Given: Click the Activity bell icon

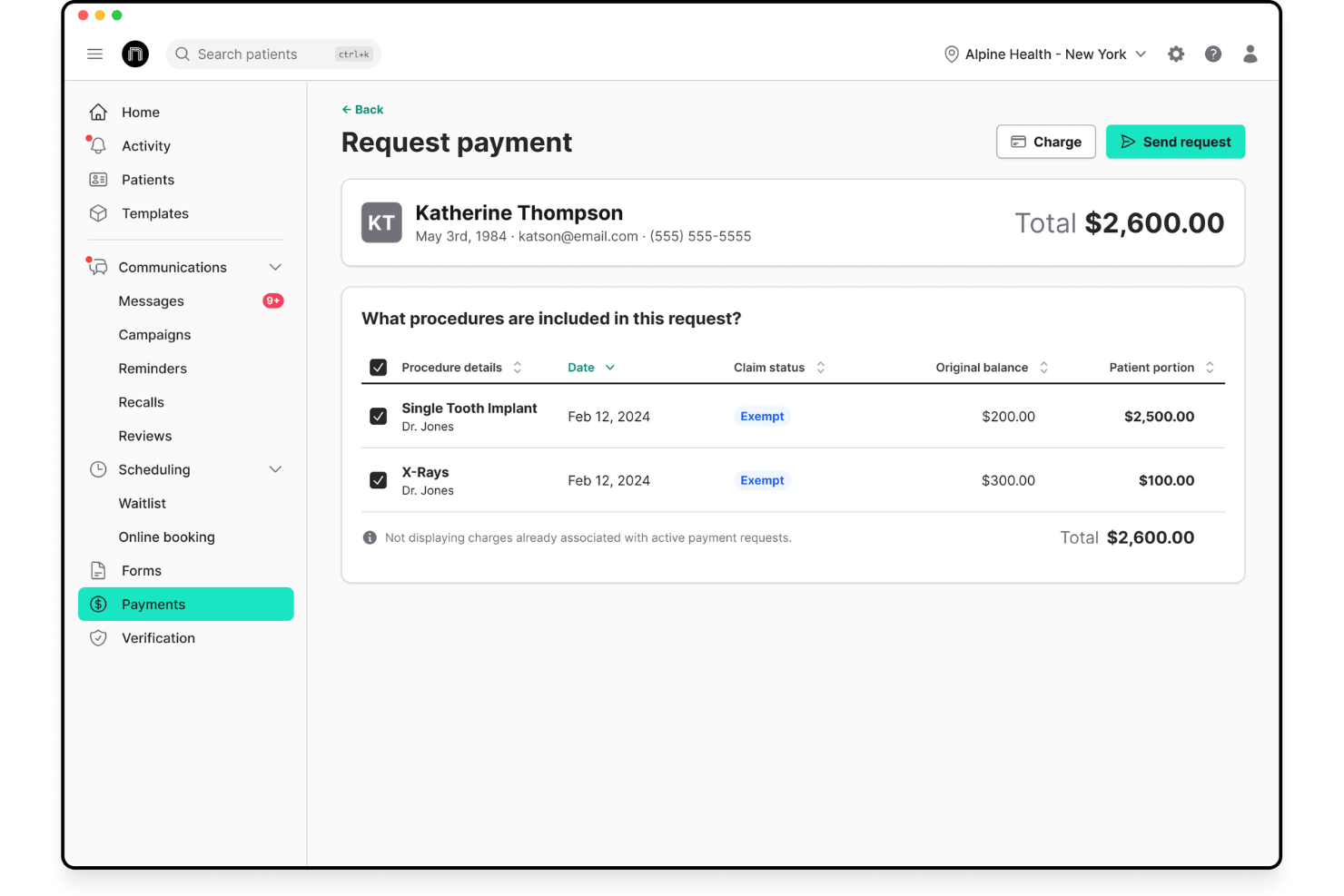Looking at the screenshot, I should 98,146.
